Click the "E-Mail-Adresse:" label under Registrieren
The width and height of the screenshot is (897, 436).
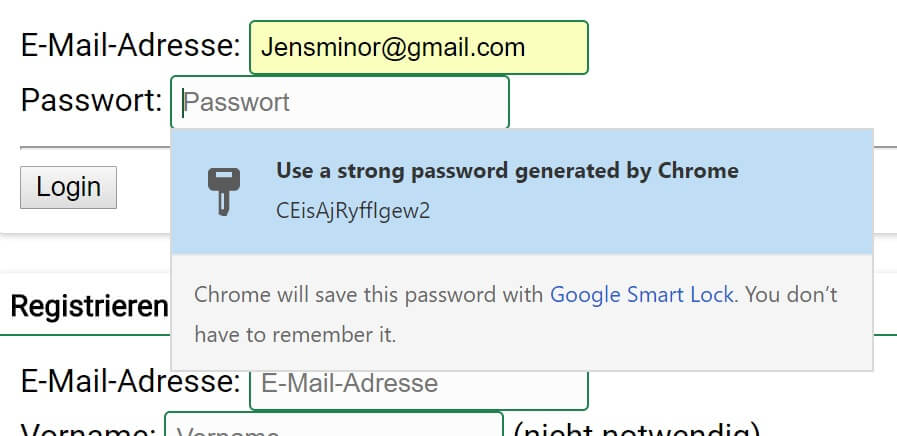point(130,381)
